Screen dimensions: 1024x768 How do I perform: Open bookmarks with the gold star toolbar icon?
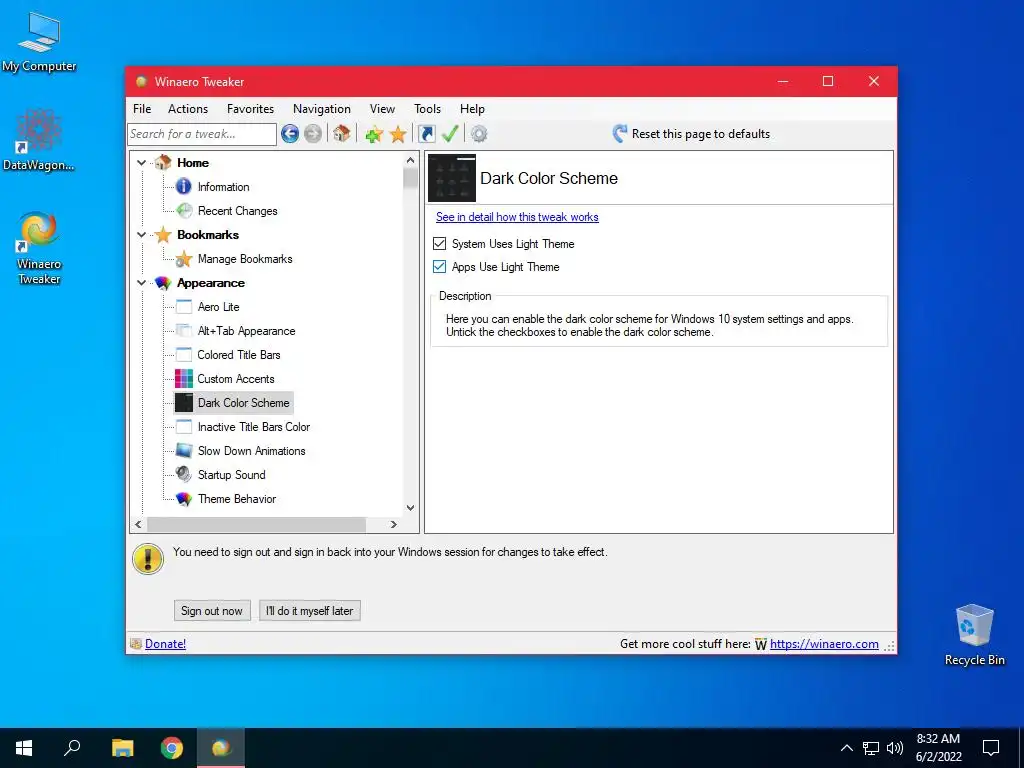click(398, 135)
